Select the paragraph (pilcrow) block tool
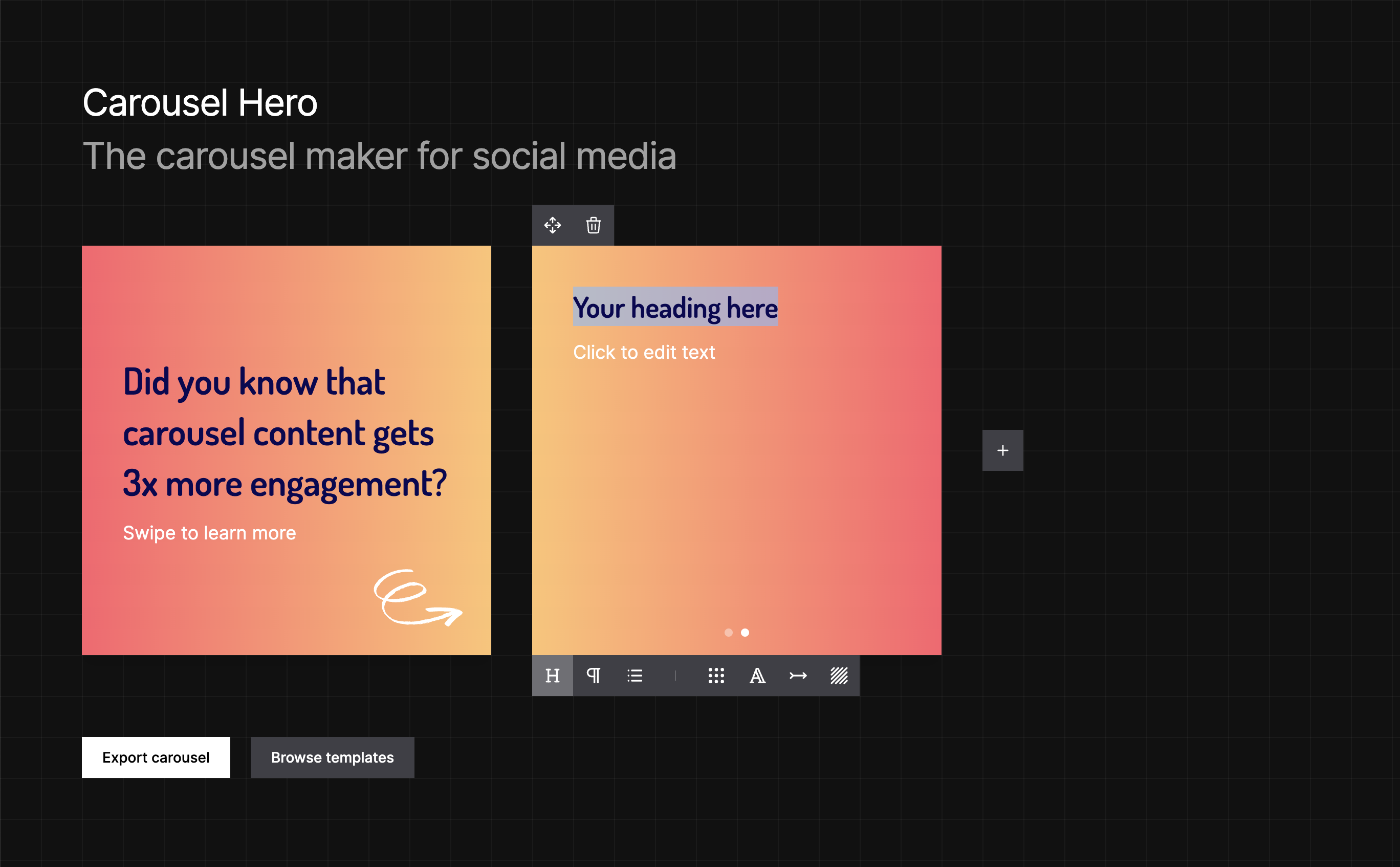The height and width of the screenshot is (867, 1400). pyautogui.click(x=594, y=676)
